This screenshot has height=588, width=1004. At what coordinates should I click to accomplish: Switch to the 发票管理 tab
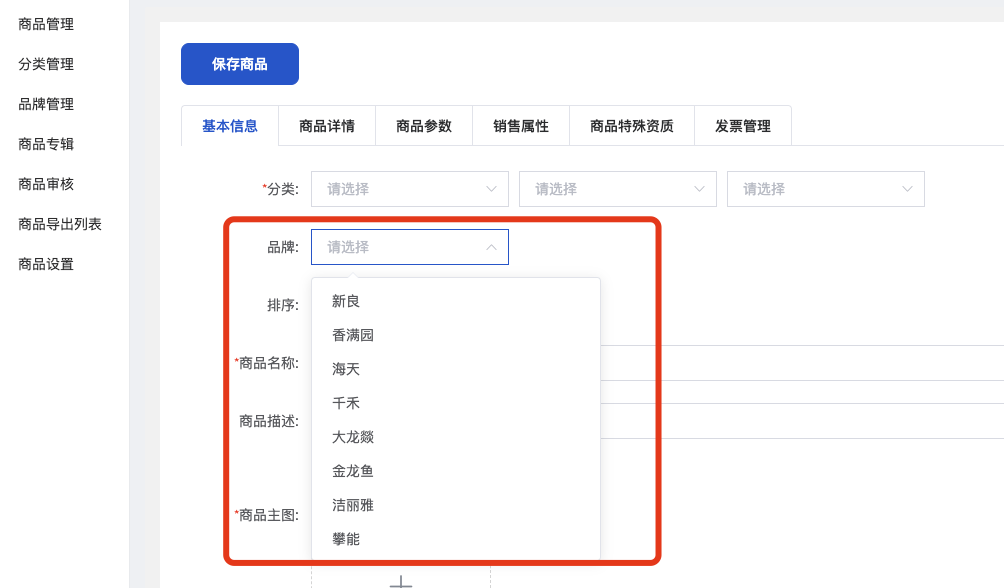(x=743, y=126)
